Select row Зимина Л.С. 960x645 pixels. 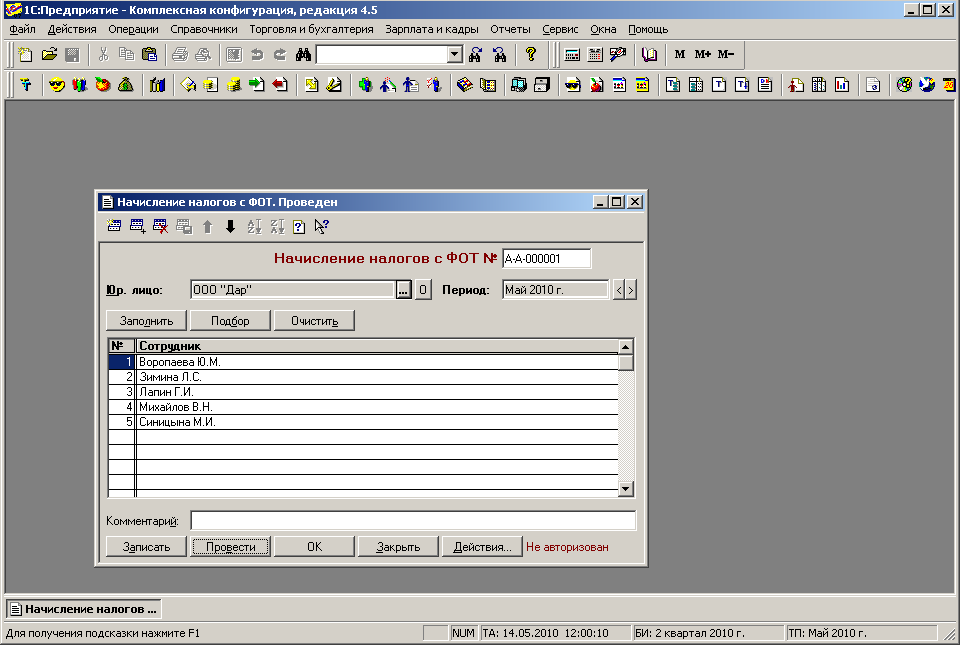(363, 377)
